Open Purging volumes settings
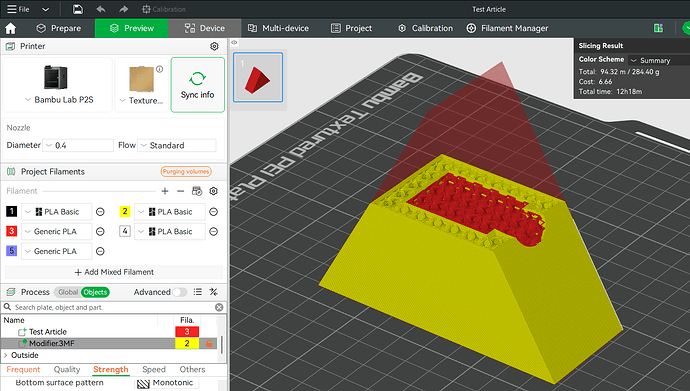This screenshot has height=391, width=690. [x=186, y=172]
